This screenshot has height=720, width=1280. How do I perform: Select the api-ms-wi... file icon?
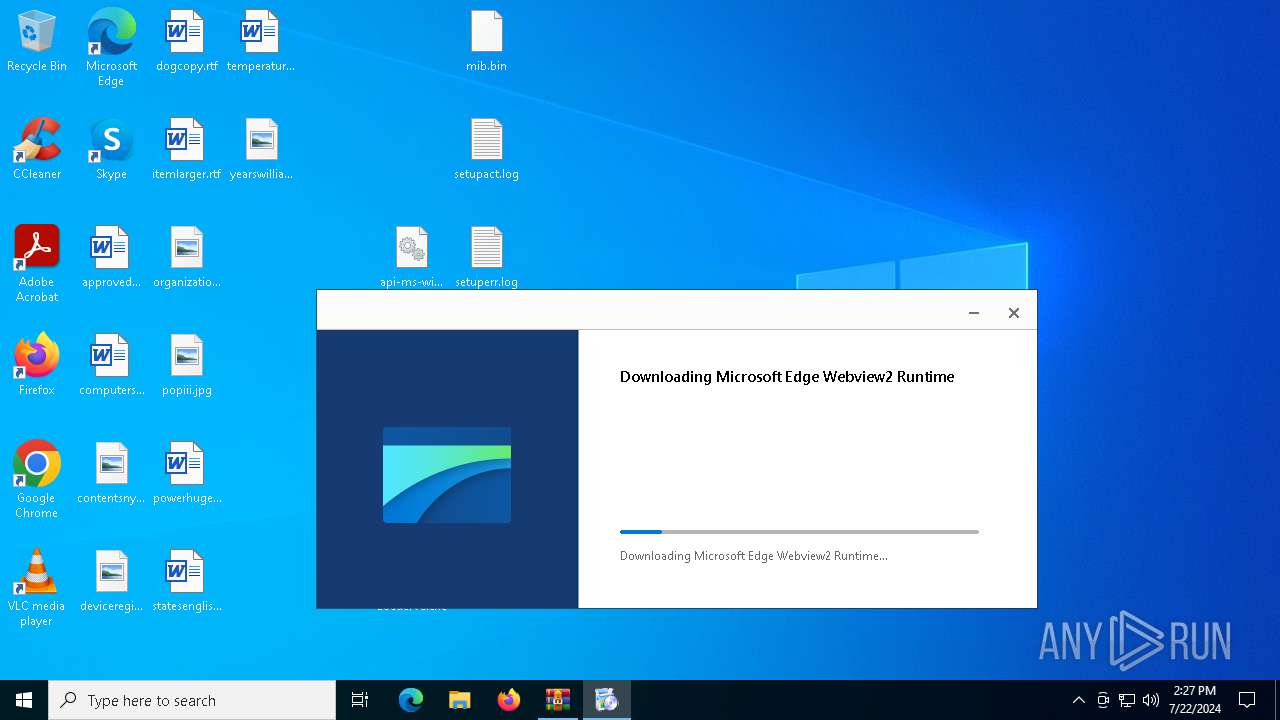[411, 258]
